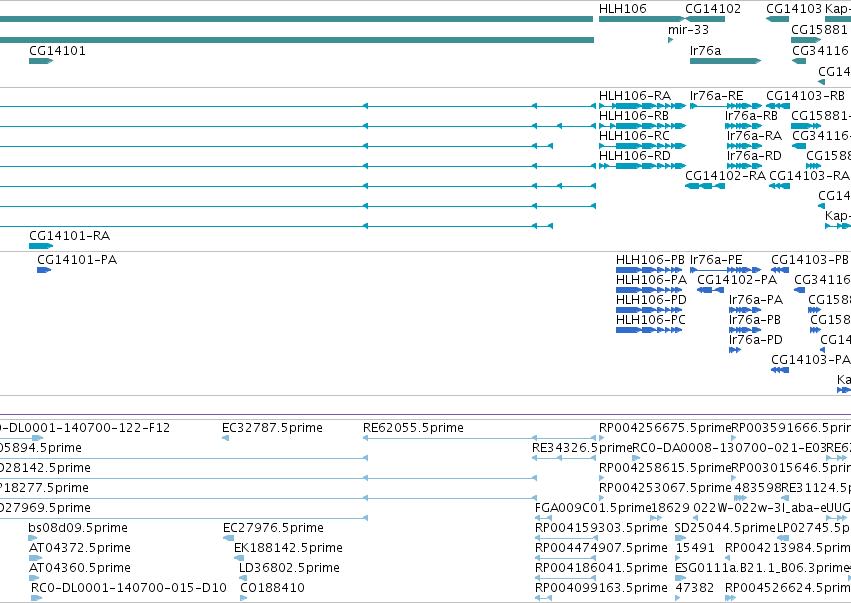Image resolution: width=851 pixels, height=603 pixels.
Task: Click the CG14102 gene label
Action: pyautogui.click(x=713, y=9)
